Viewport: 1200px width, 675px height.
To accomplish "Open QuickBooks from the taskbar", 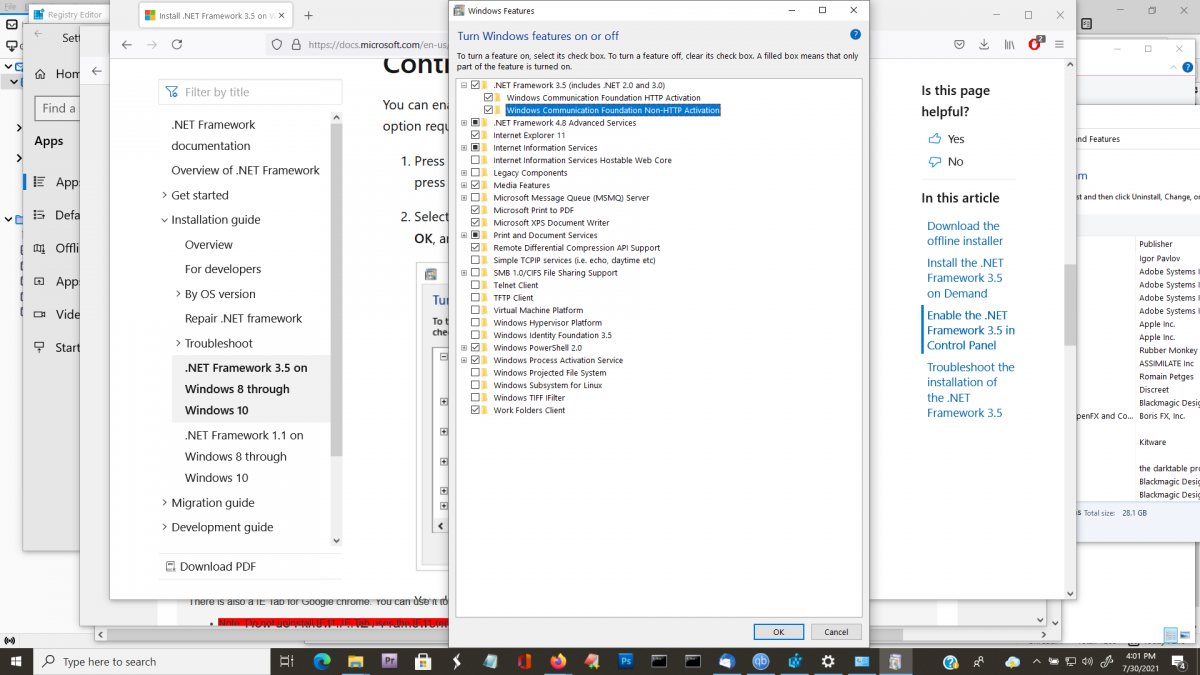I will 761,661.
